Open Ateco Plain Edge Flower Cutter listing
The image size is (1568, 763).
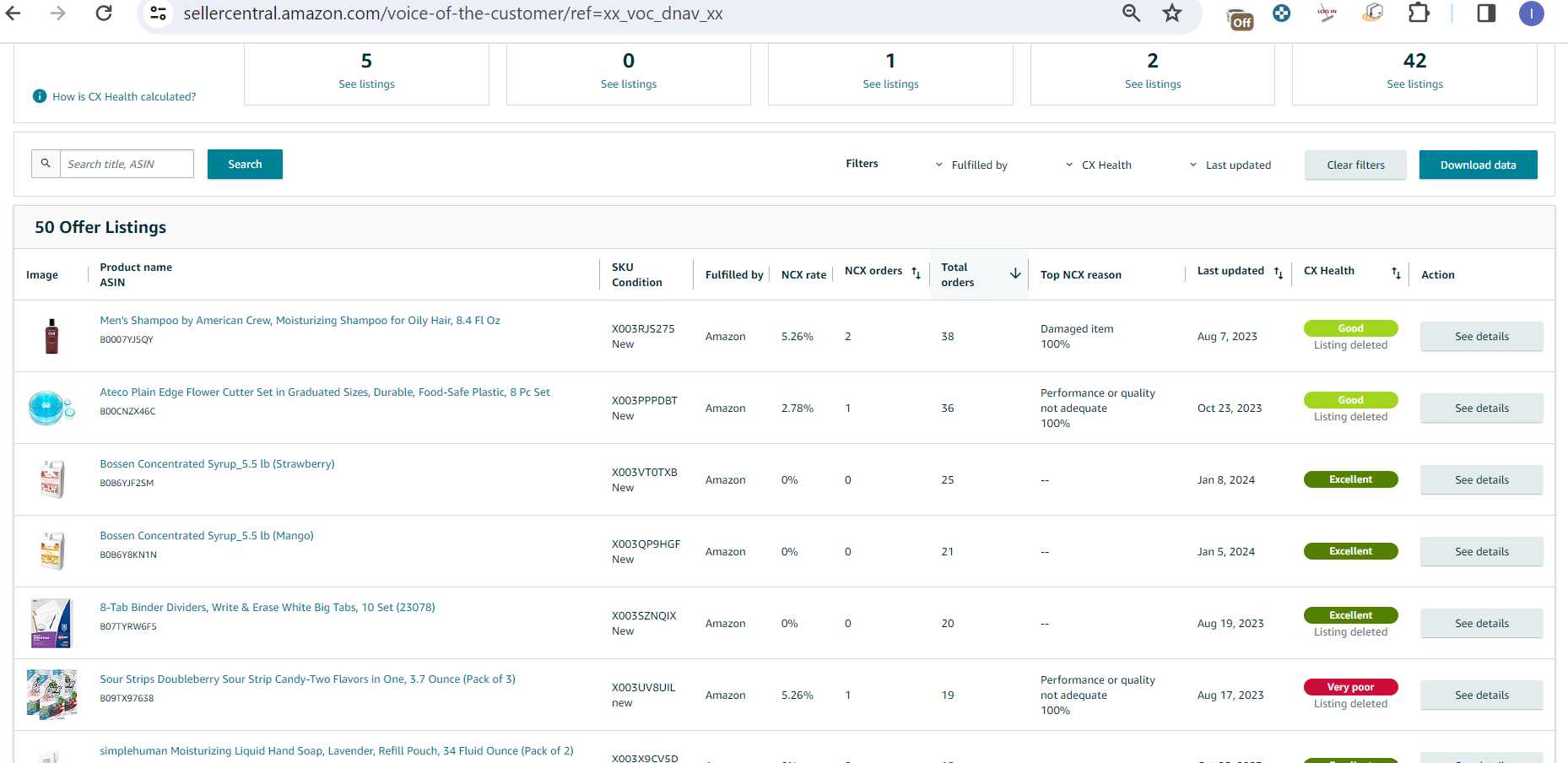pyautogui.click(x=325, y=392)
